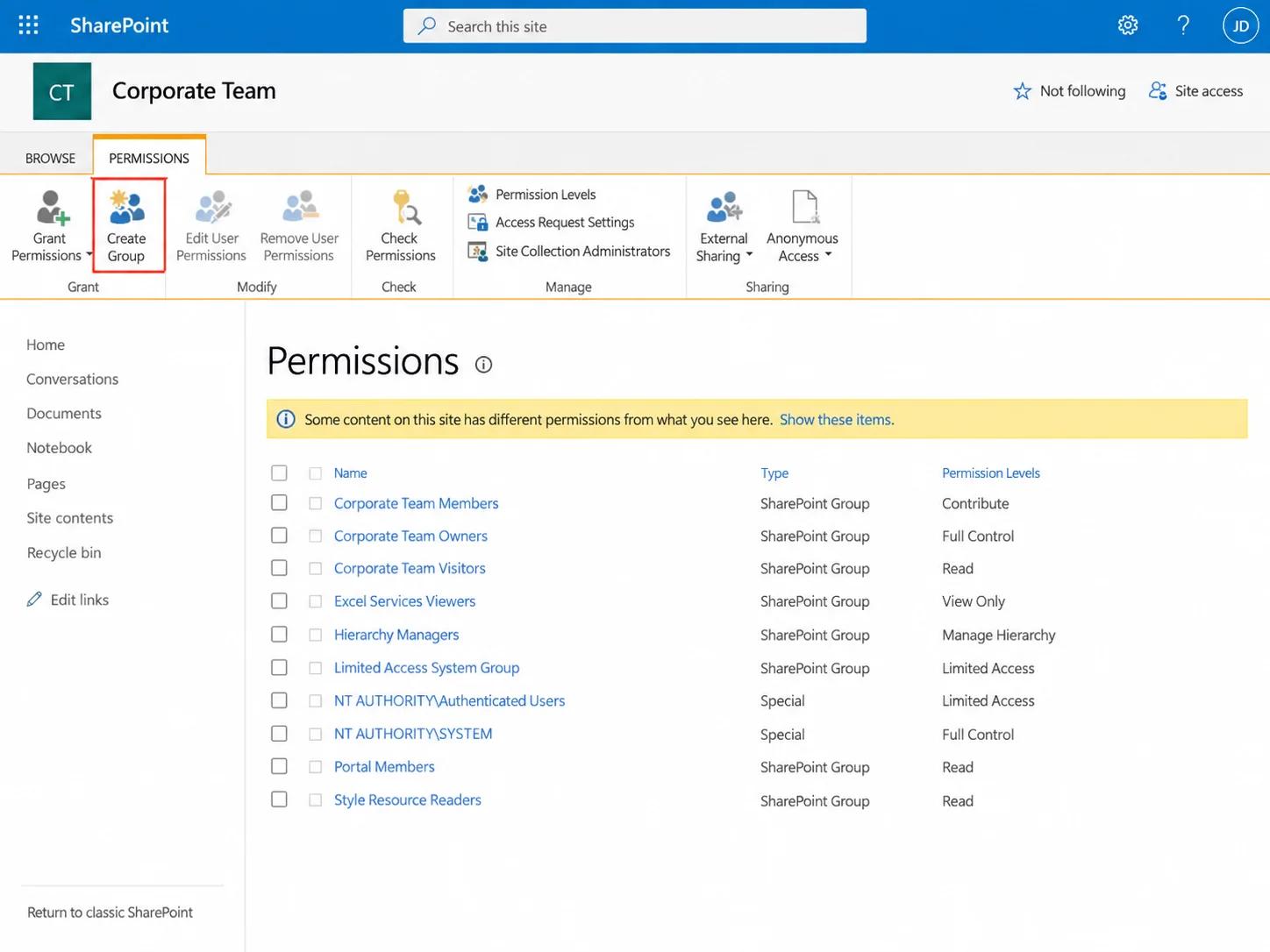Click the Access Request Settings icon
1270x952 pixels.
point(478,223)
